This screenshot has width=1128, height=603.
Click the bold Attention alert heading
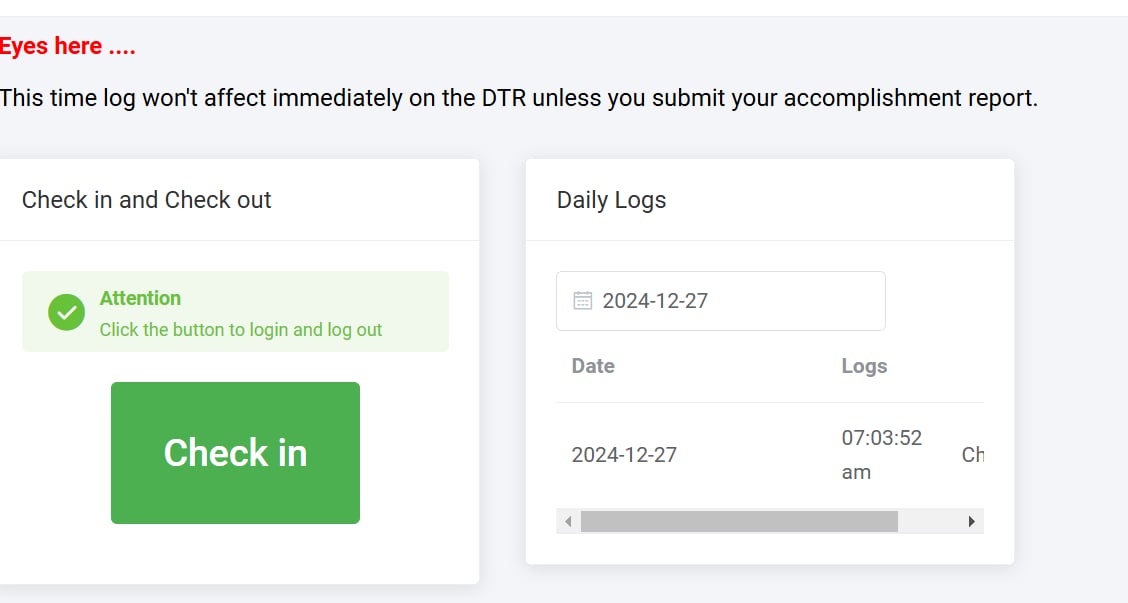click(140, 298)
